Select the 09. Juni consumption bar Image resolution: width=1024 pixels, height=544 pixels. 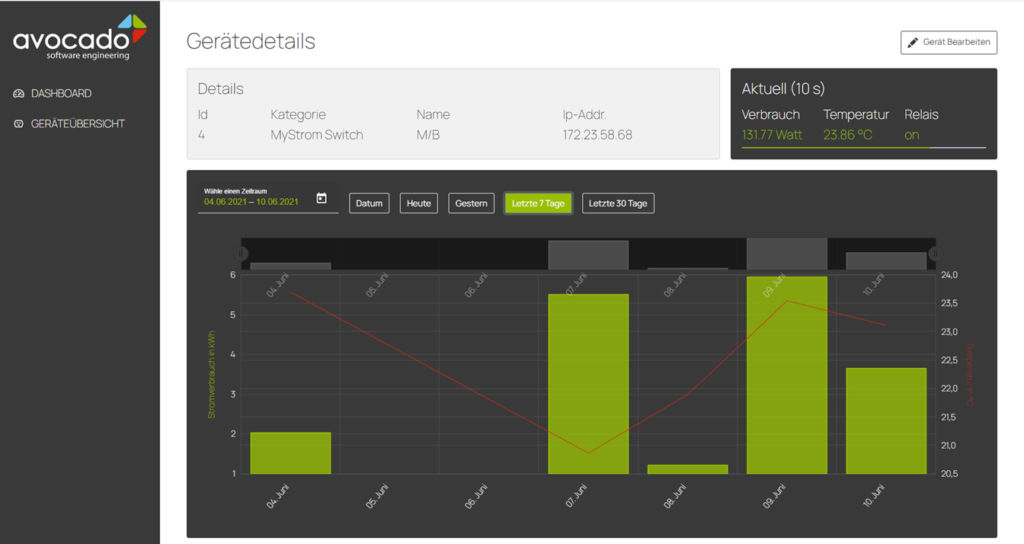click(x=787, y=375)
